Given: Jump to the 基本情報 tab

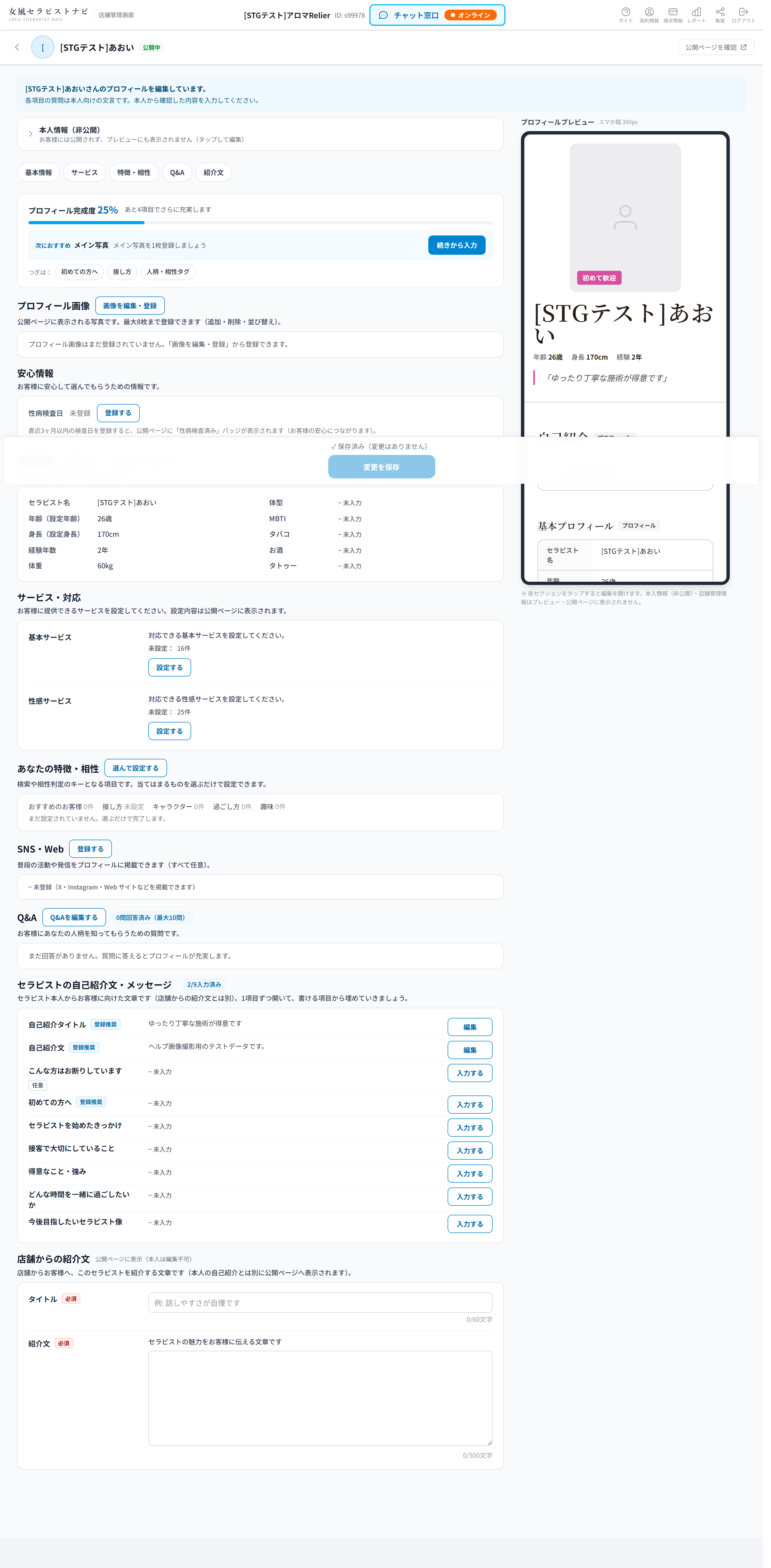Looking at the screenshot, I should 38,172.
